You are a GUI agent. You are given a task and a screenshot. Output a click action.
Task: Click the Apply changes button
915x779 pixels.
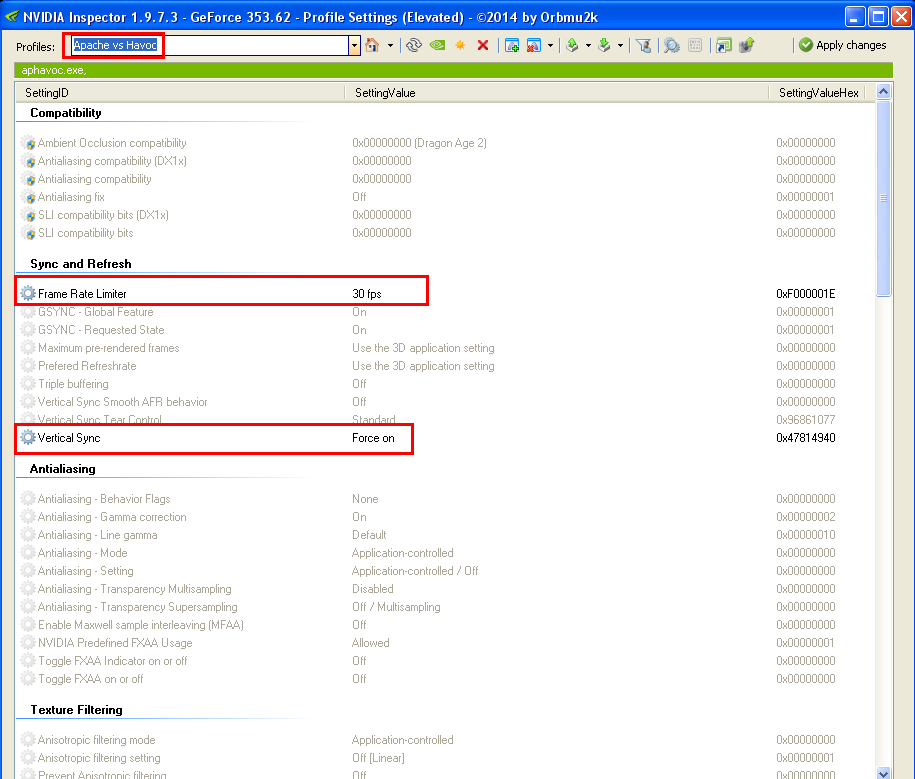[x=842, y=45]
